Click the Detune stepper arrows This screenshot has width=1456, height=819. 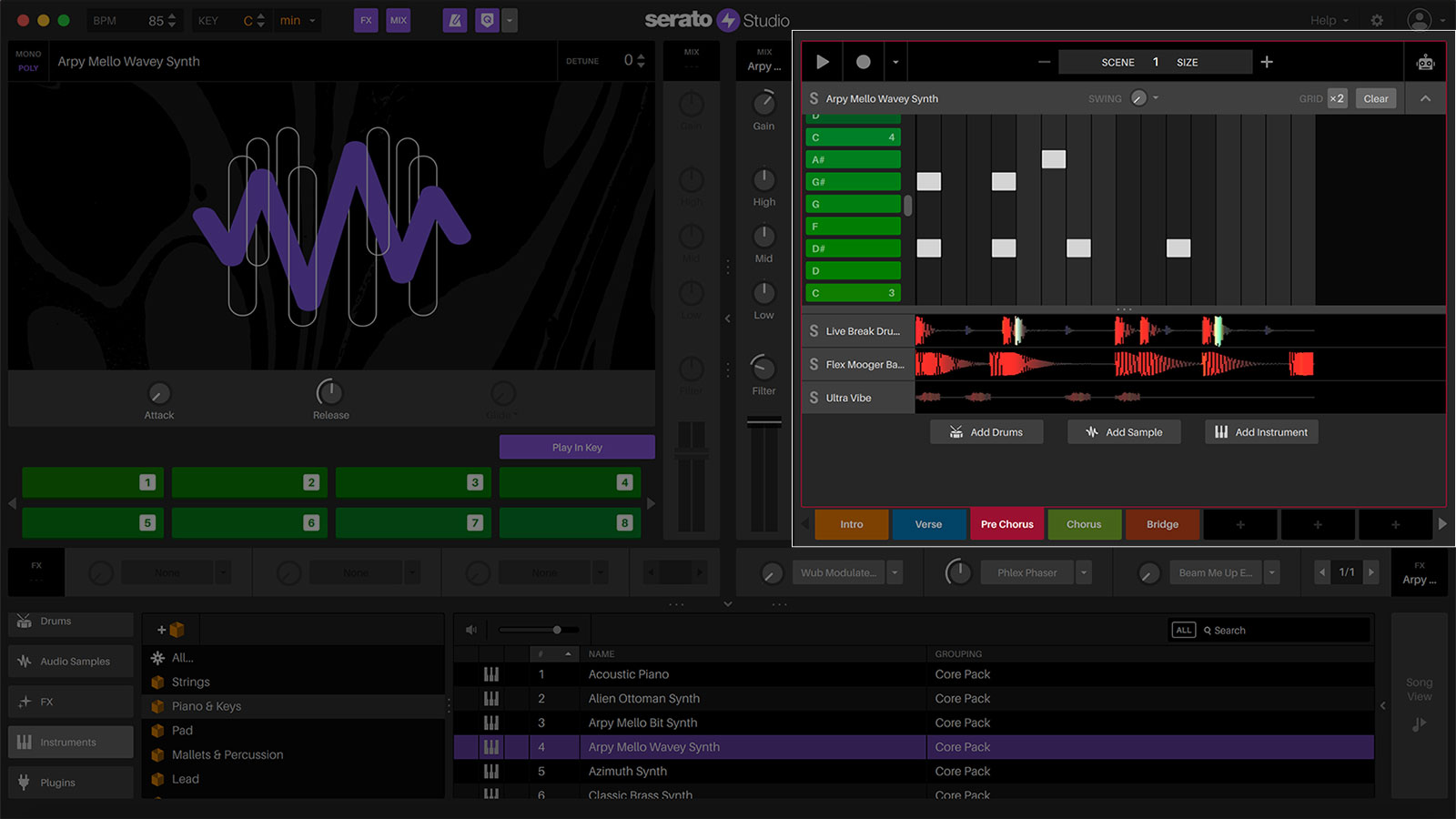pos(641,61)
